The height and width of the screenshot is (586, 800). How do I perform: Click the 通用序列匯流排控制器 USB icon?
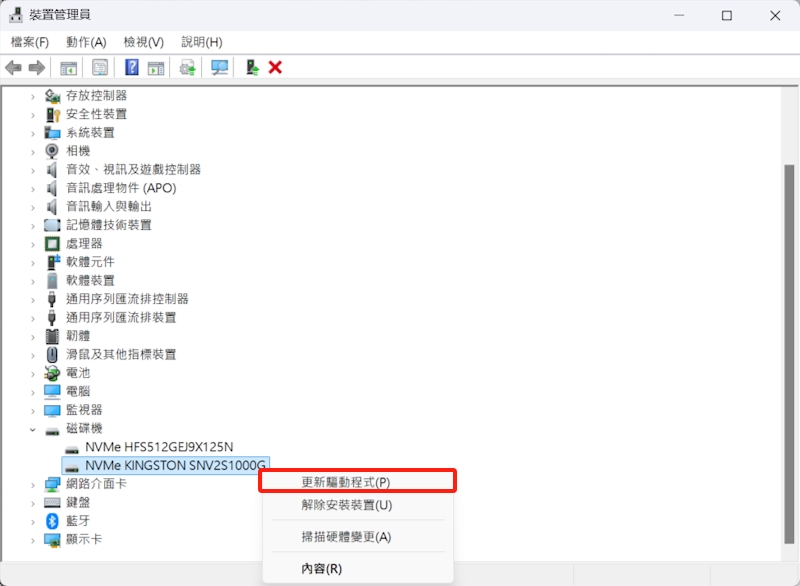click(52, 299)
